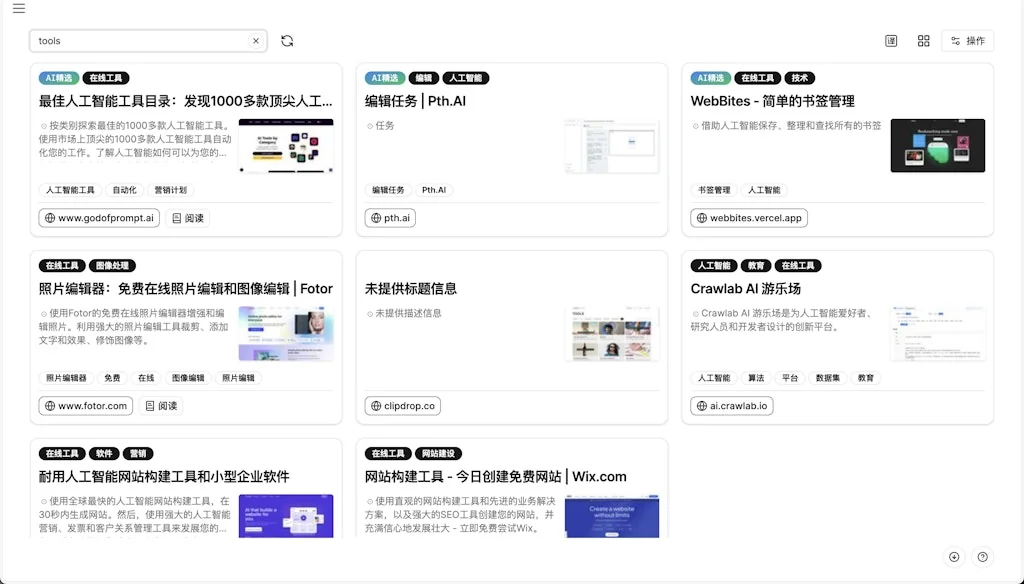1024x584 pixels.
Task: Open the www.godofprompt.ai link
Action: click(97, 217)
